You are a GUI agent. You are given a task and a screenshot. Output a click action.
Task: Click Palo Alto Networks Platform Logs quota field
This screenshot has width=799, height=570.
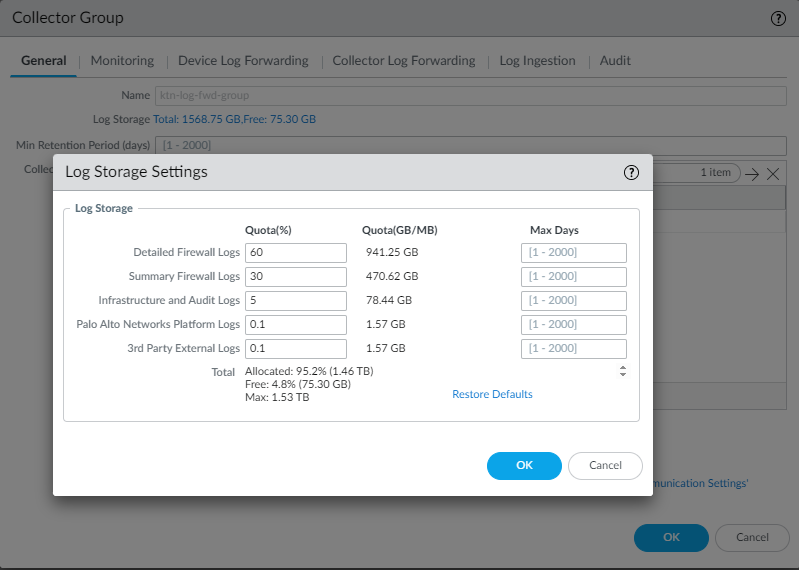(295, 325)
